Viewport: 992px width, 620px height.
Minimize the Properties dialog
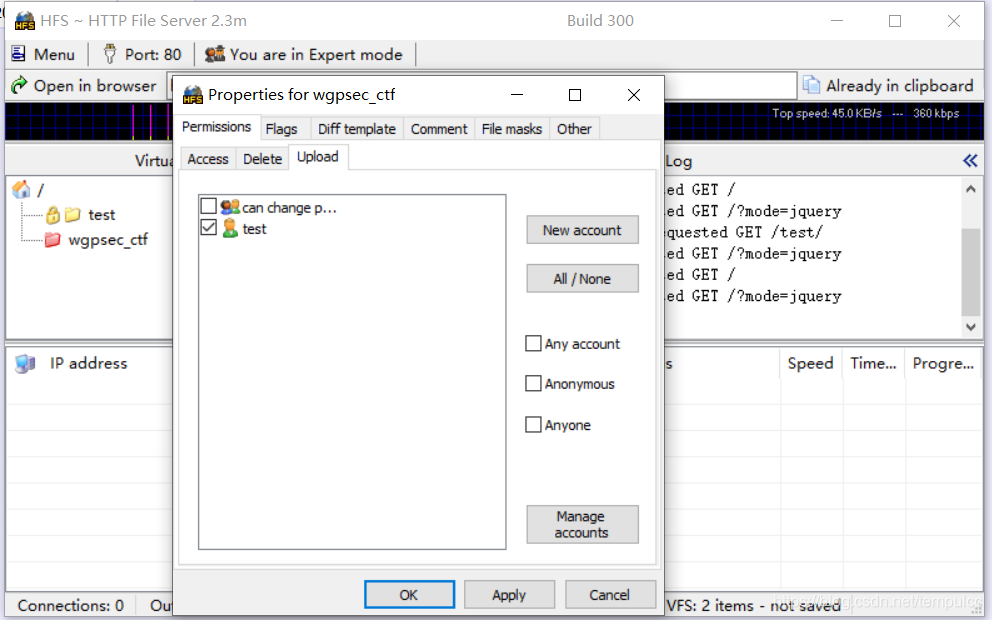pos(517,95)
